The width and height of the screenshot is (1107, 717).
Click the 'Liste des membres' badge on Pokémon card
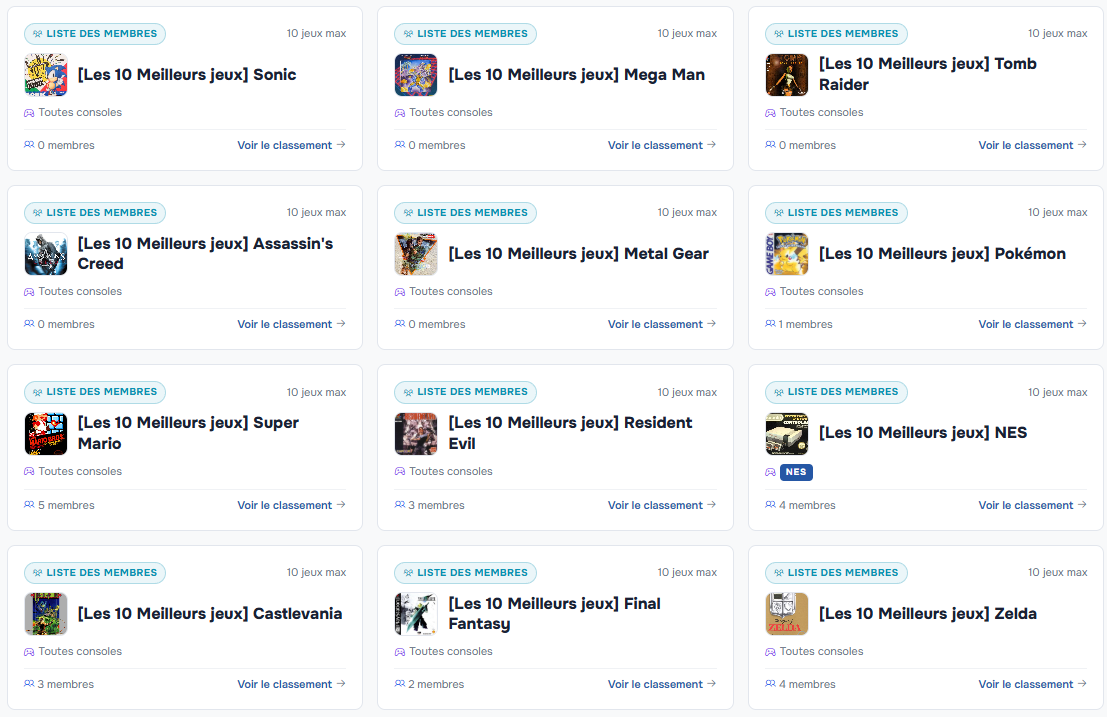click(x=836, y=213)
